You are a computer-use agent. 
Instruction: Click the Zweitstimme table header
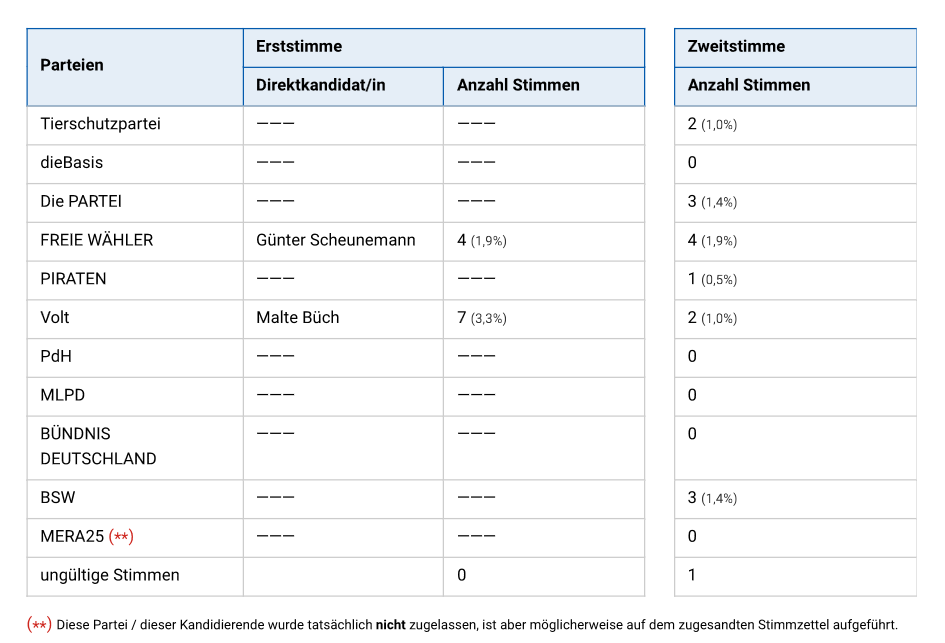[x=736, y=46]
